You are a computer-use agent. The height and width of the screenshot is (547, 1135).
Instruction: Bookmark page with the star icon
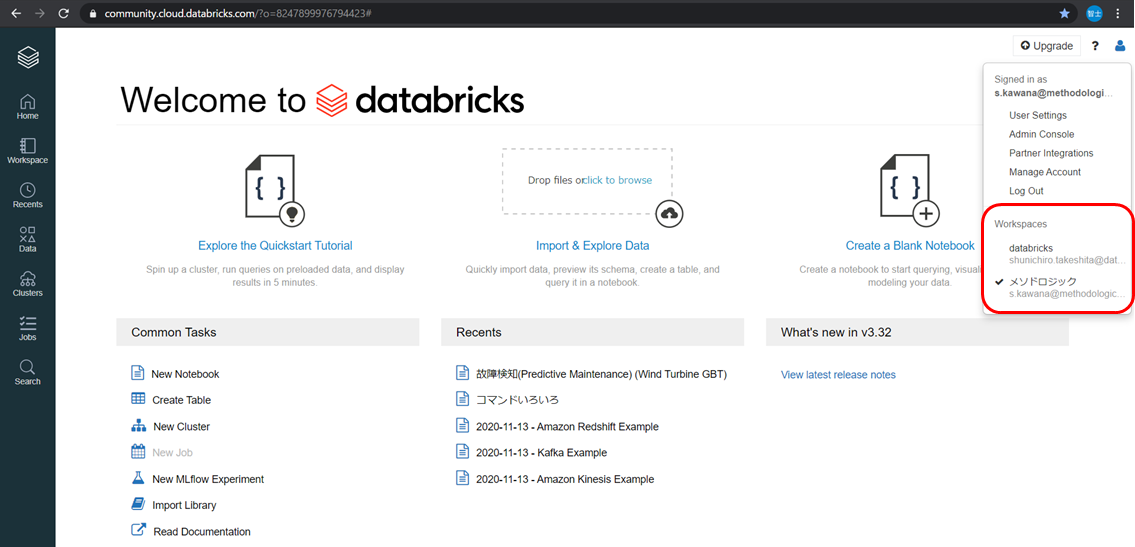(x=1065, y=14)
